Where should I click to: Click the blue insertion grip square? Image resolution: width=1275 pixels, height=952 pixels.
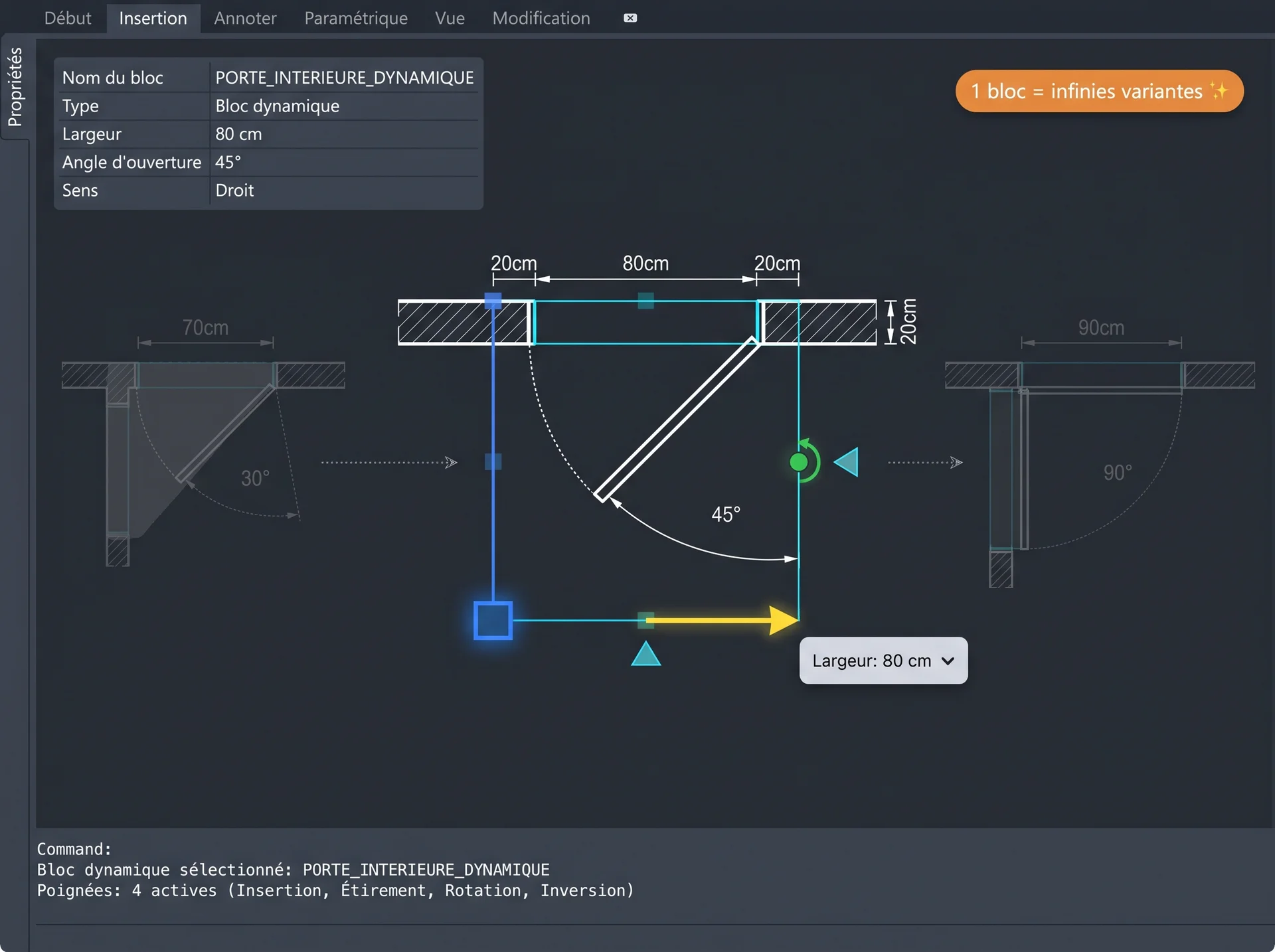(493, 620)
